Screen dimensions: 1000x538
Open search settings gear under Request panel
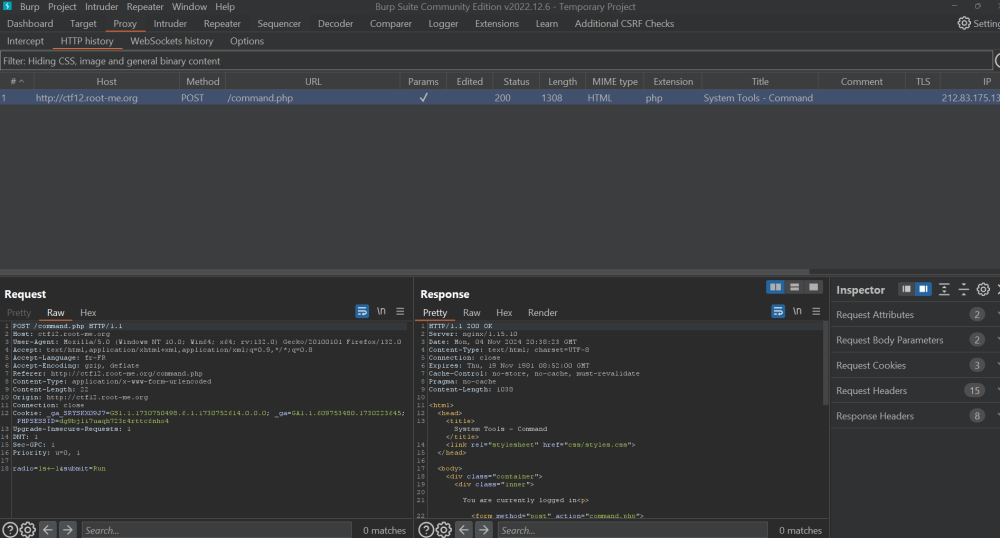coord(27,530)
